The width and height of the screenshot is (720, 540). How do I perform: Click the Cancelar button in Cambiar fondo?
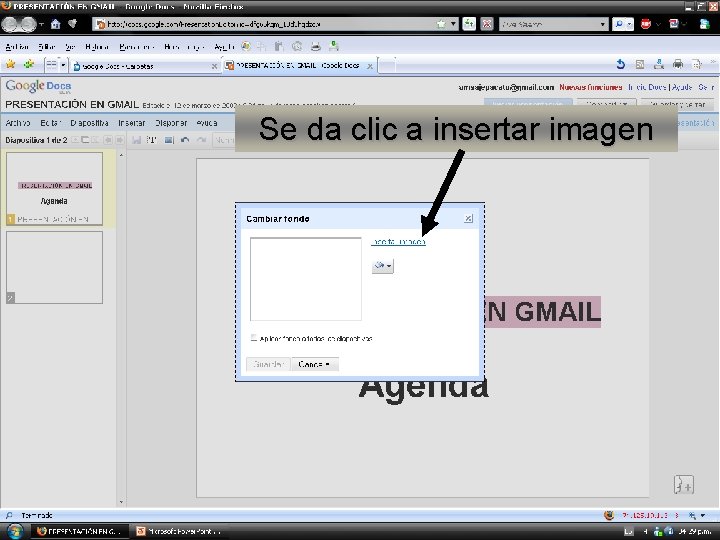315,364
